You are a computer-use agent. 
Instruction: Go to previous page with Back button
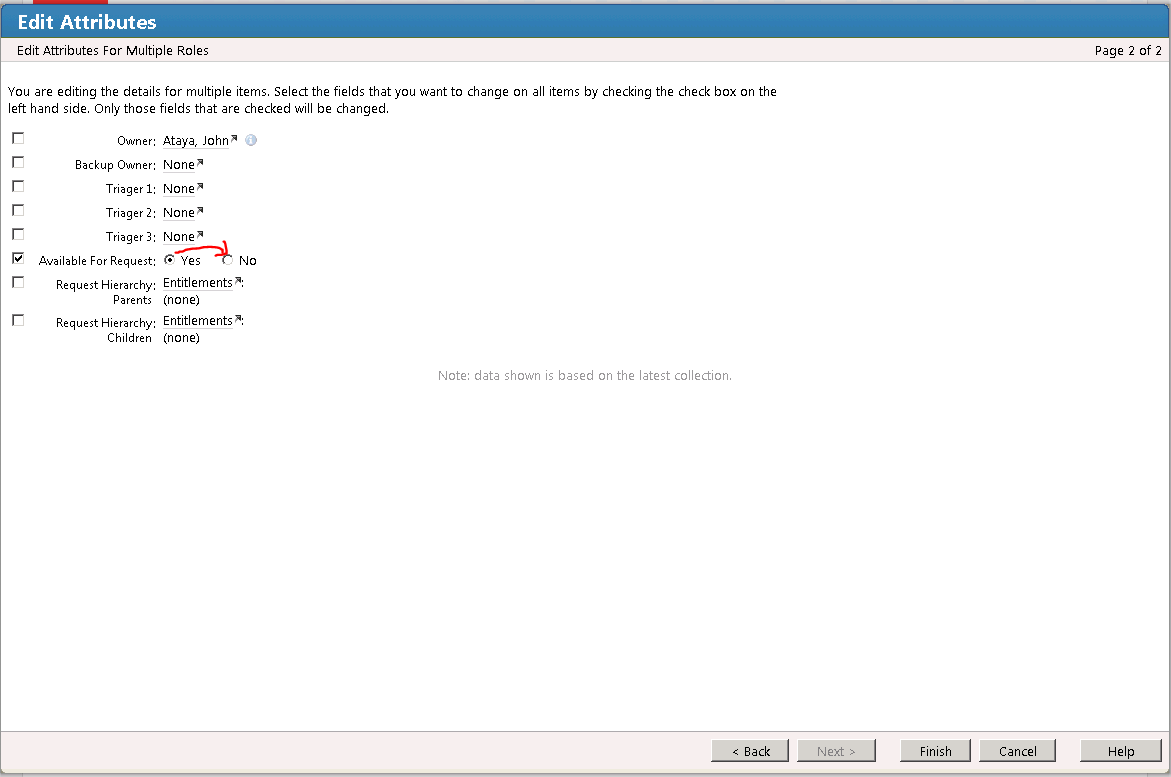click(x=750, y=751)
